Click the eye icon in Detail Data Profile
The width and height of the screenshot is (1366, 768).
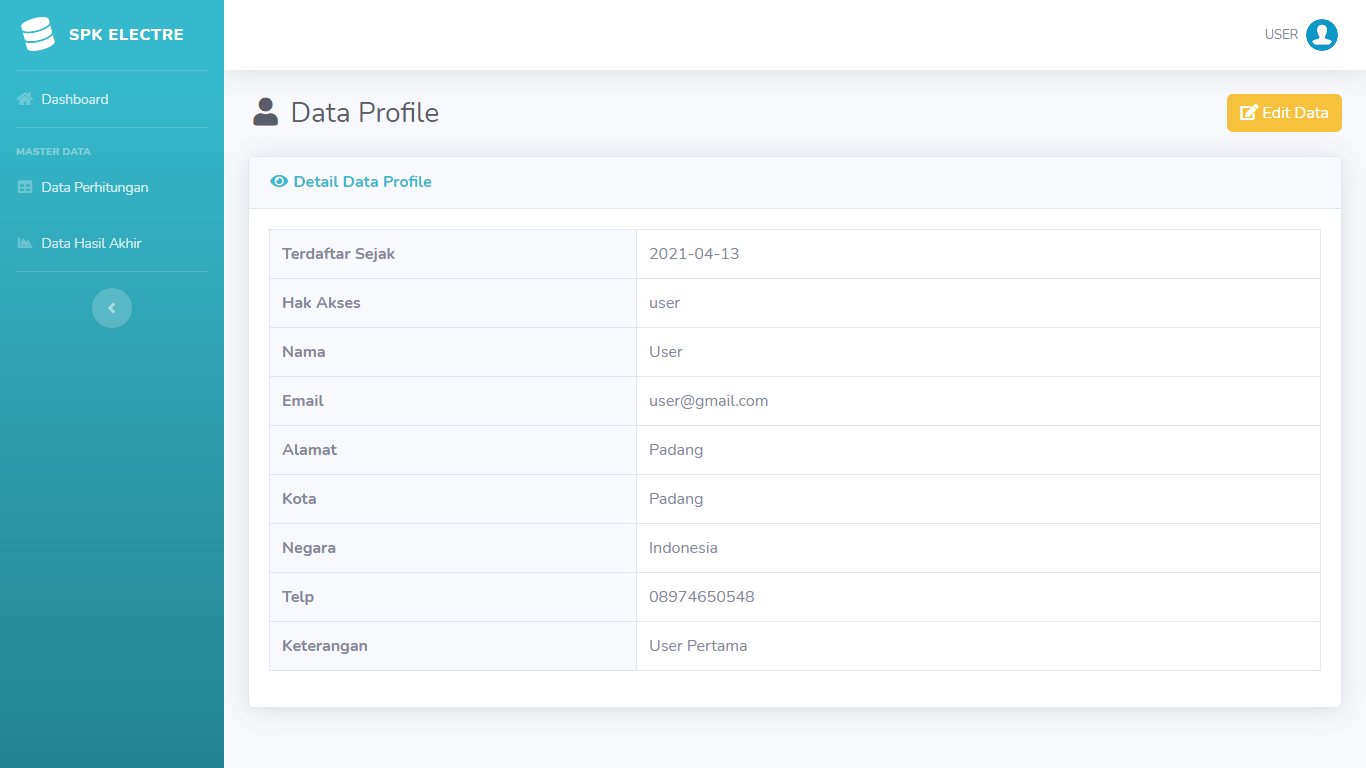[279, 182]
